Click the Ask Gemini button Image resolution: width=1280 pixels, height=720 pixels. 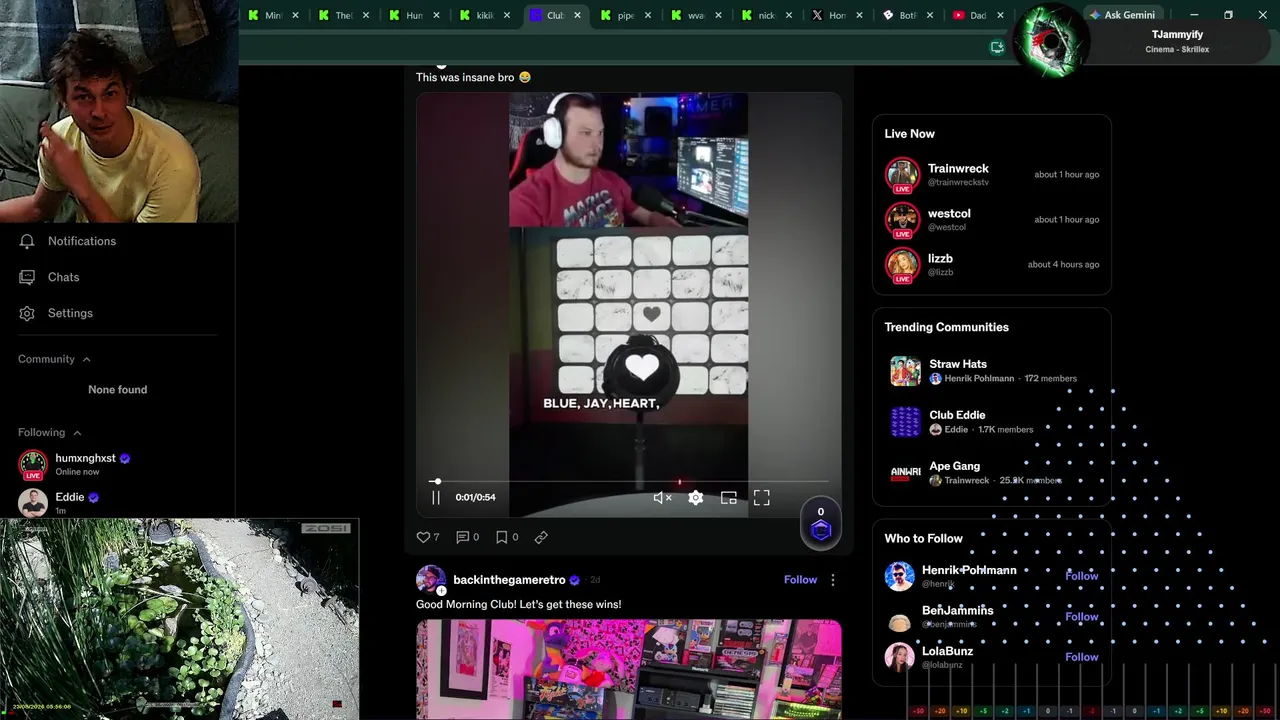[1121, 15]
